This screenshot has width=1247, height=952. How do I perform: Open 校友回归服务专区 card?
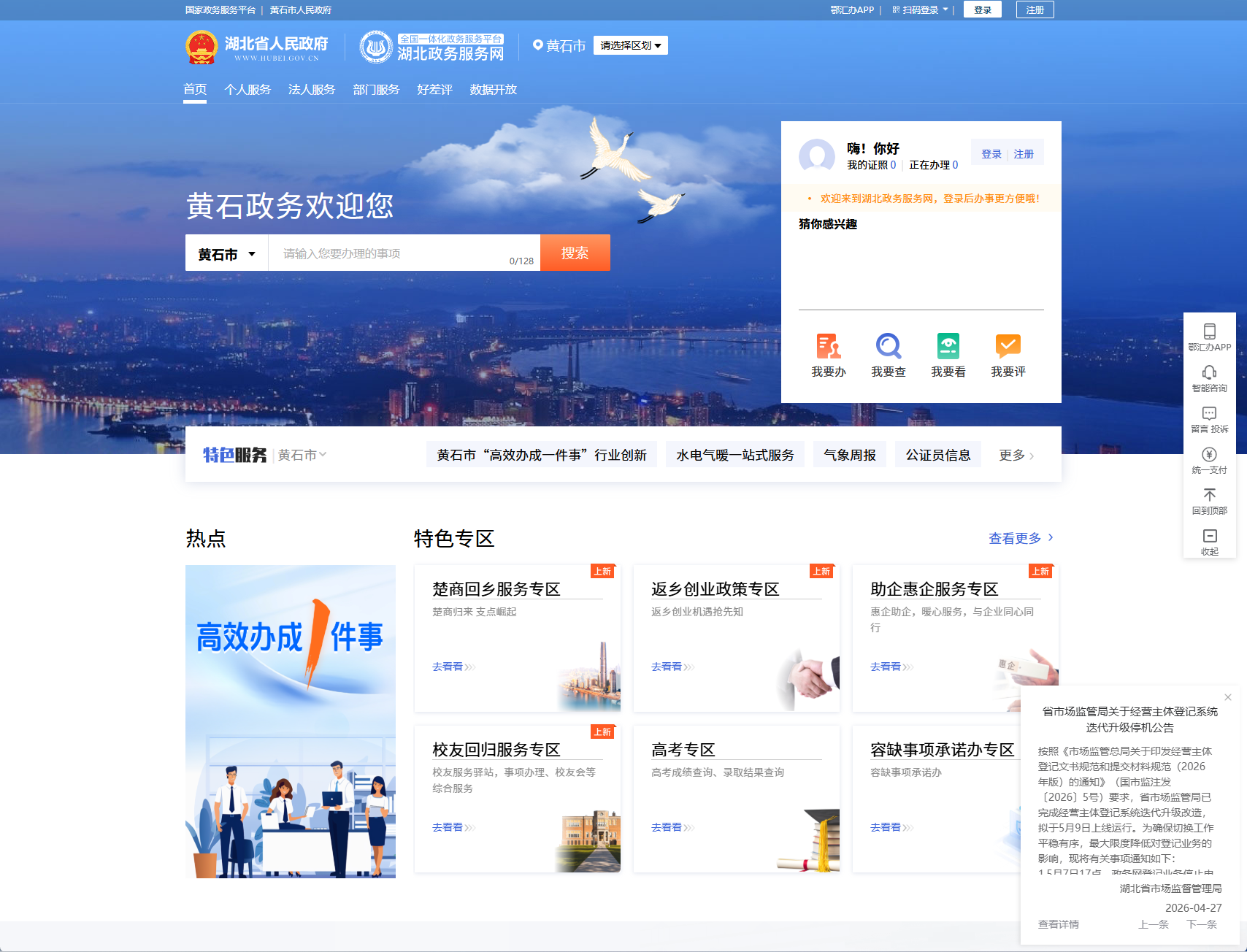tap(518, 799)
